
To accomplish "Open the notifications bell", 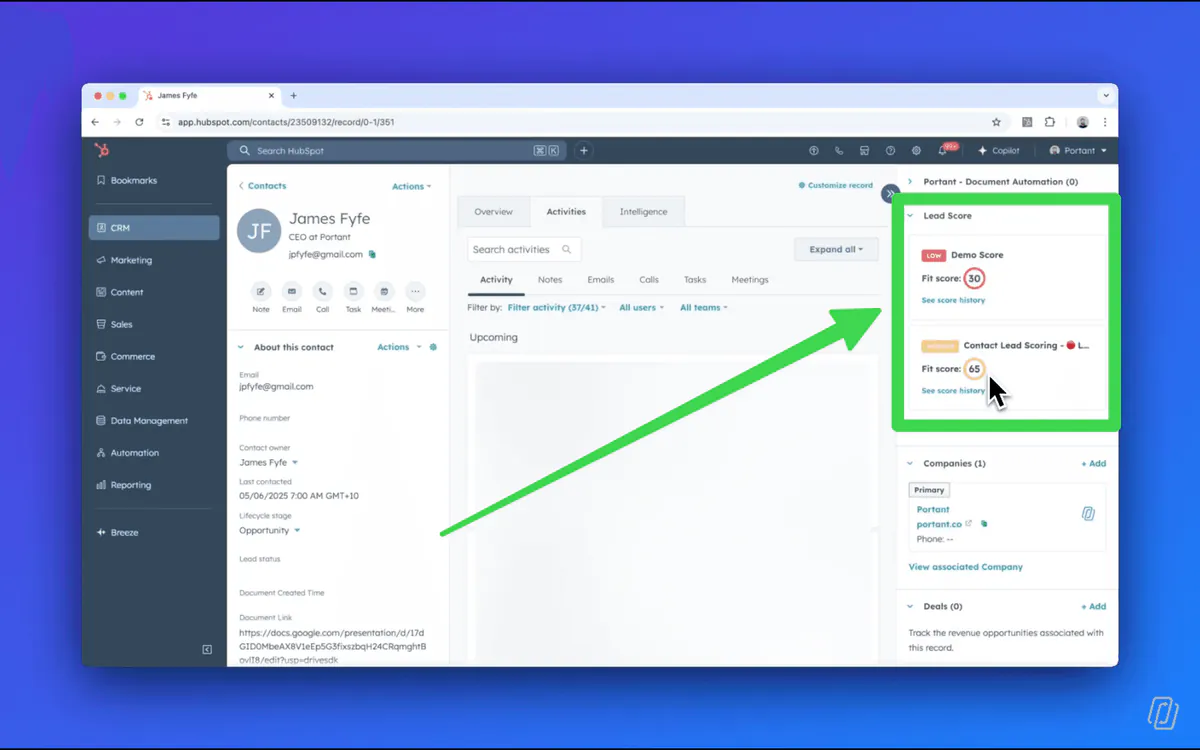I will coord(943,151).
